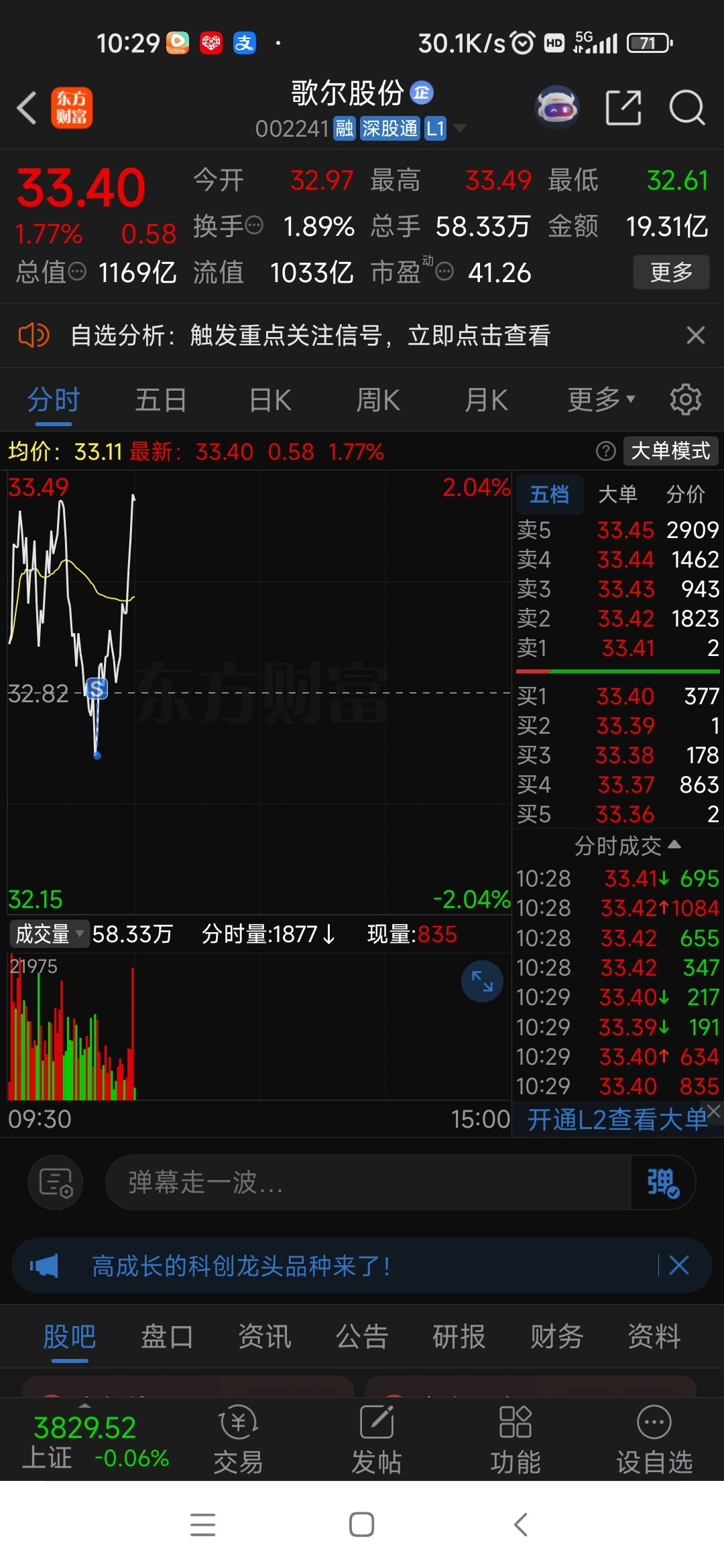Open 更多 stock details button
Image resolution: width=724 pixels, height=1568 pixels.
(x=671, y=272)
